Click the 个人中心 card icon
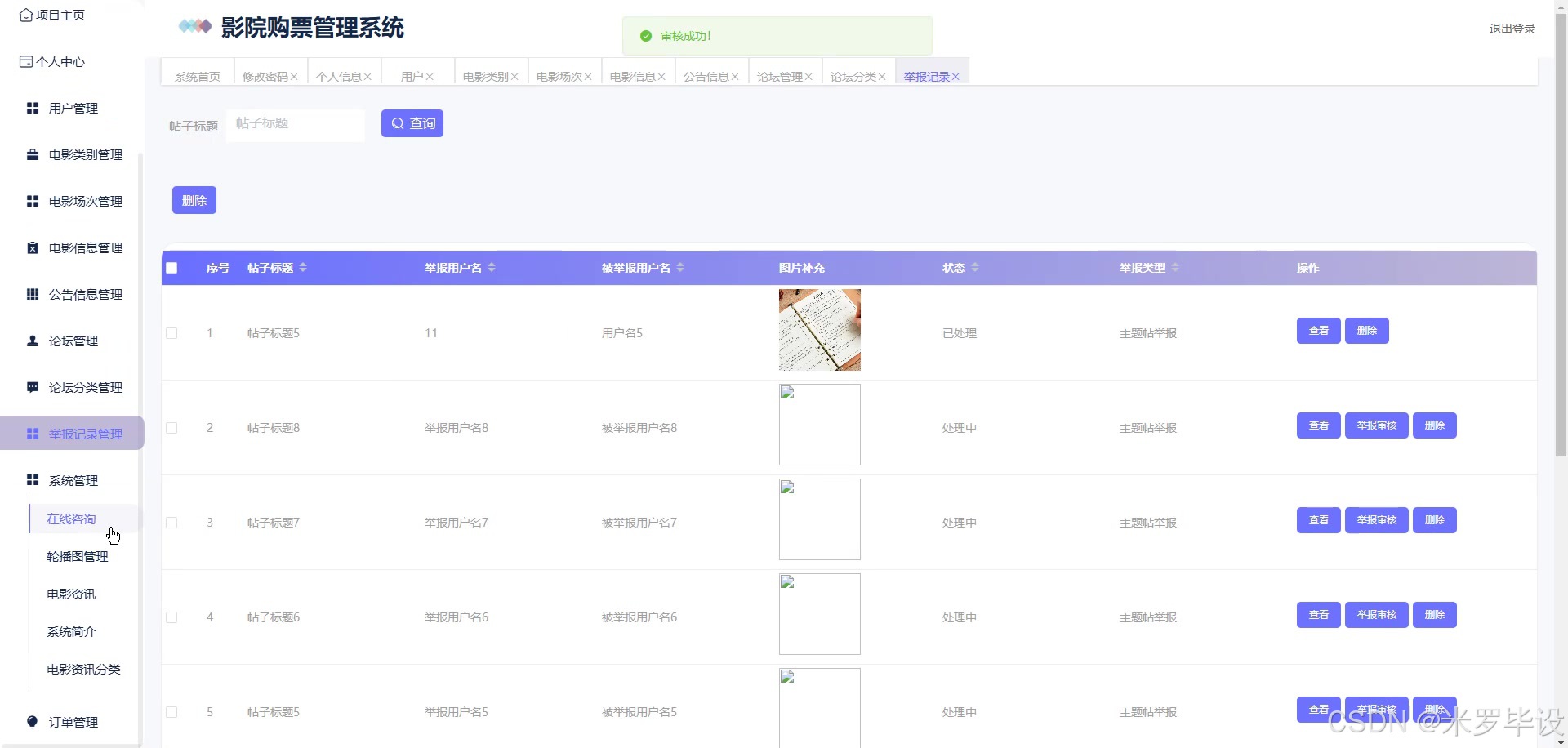1568x748 pixels. pos(26,61)
